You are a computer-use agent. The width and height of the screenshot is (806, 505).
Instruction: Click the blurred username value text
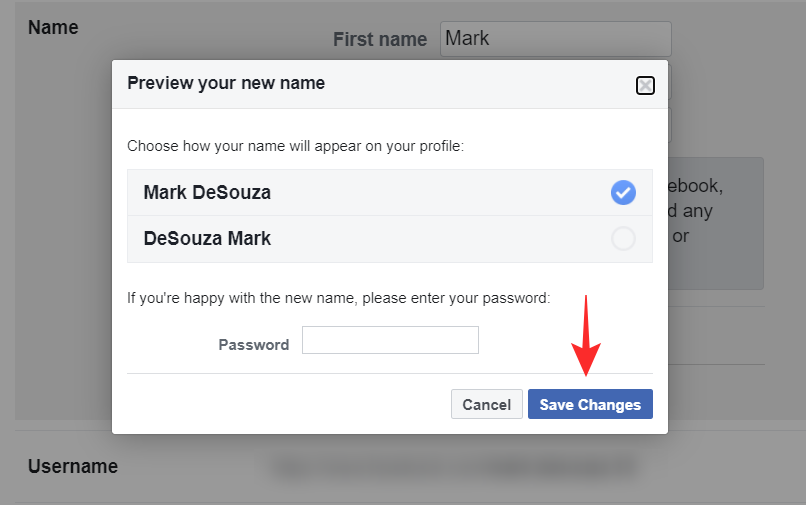(455, 466)
